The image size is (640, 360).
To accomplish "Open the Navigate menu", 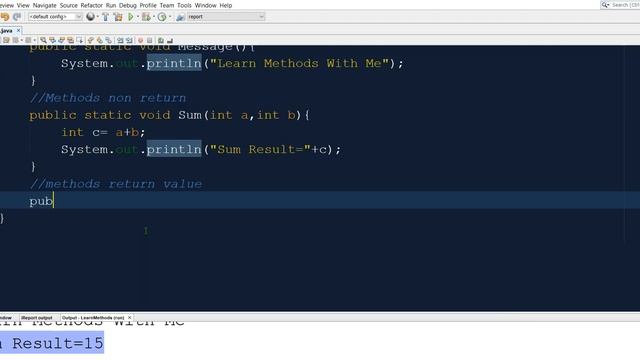I will coord(44,5).
